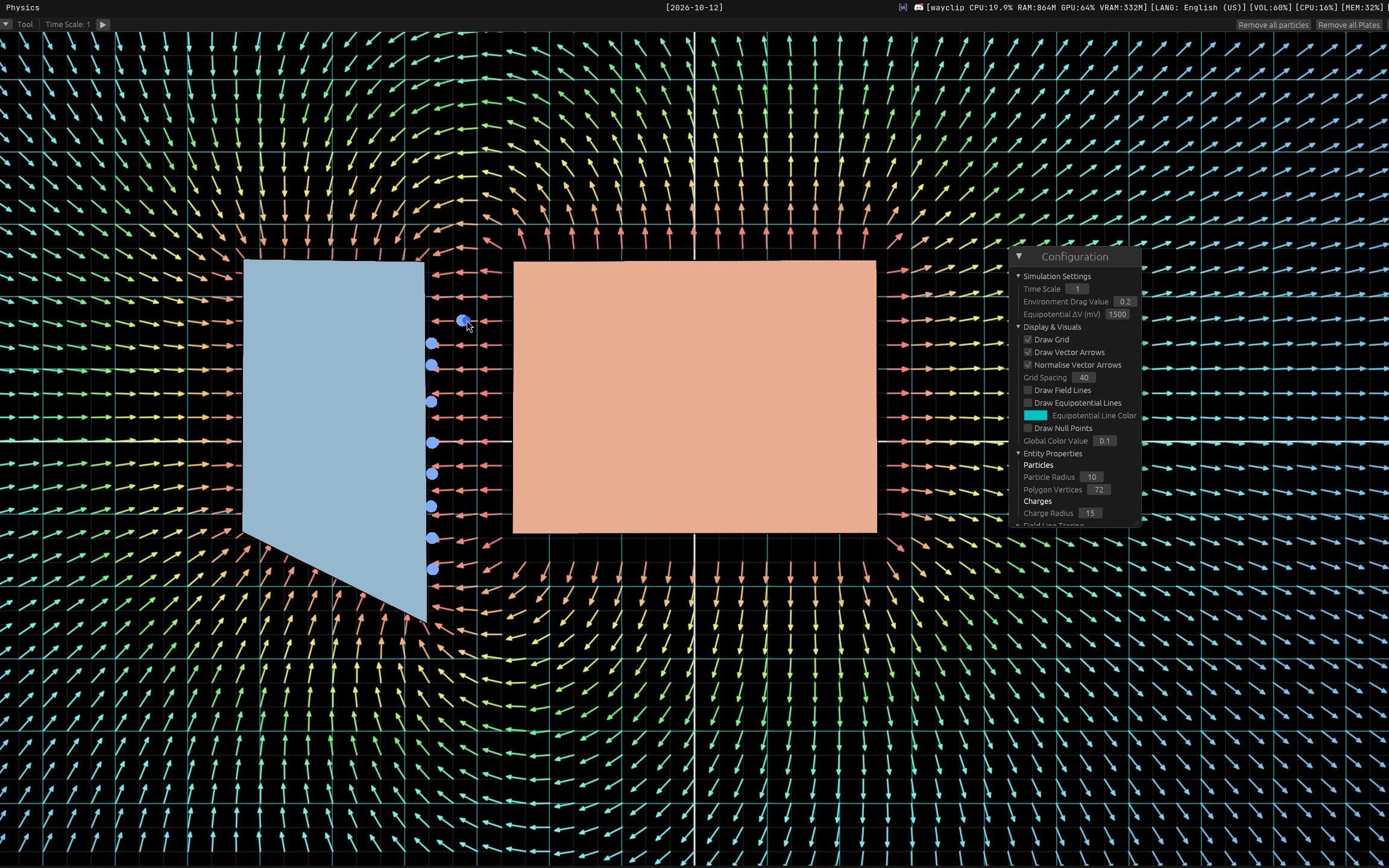This screenshot has height=868, width=1389.
Task: Click the [LANG: English (US)] indicator
Action: click(1198, 7)
